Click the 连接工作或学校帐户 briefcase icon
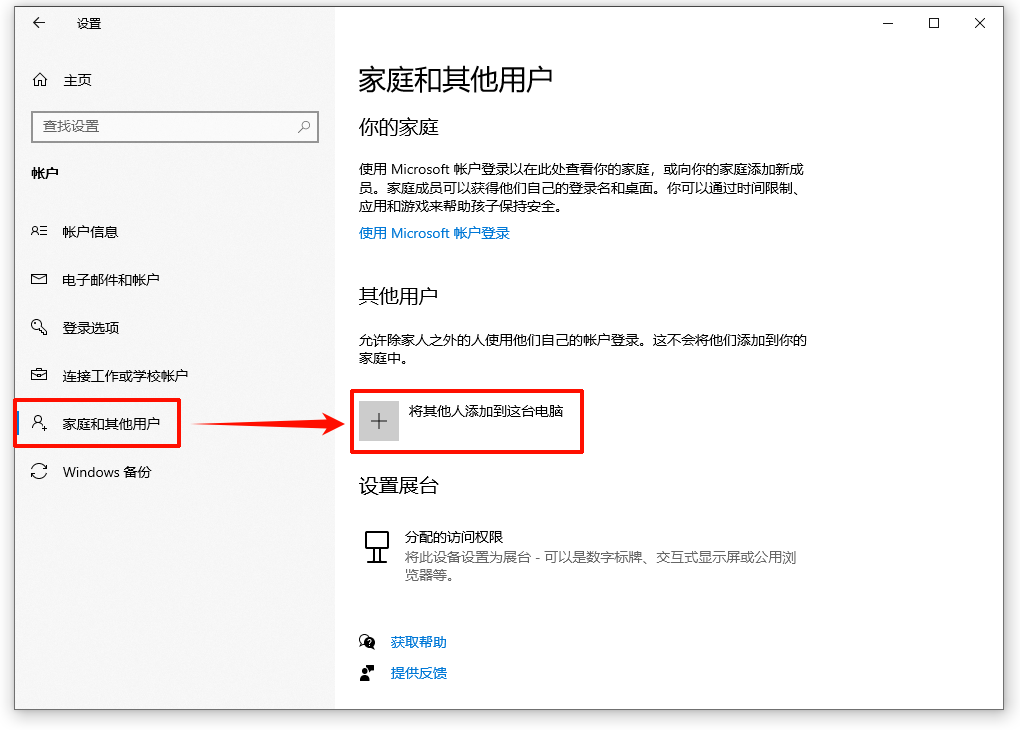Screen dimensions: 1020x730 click(x=38, y=375)
